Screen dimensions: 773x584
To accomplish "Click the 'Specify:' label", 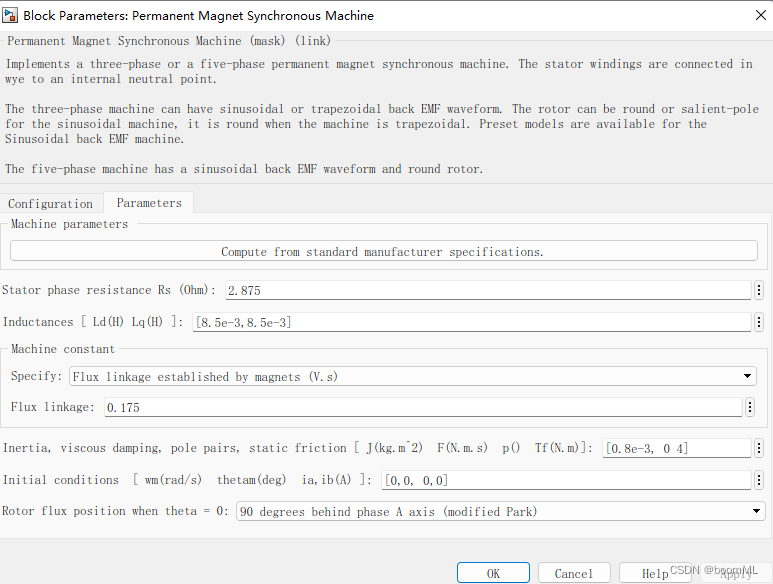I will (36, 376).
